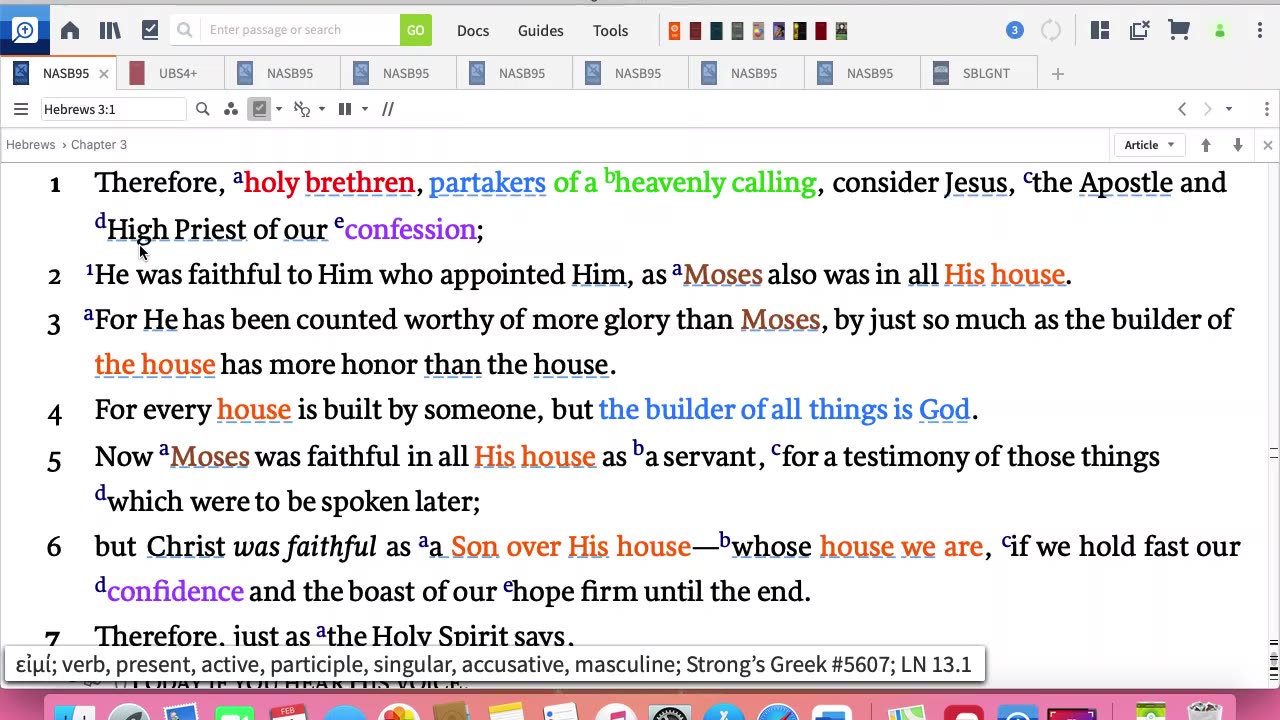Open the Article navigation dropdown

(x=1148, y=145)
